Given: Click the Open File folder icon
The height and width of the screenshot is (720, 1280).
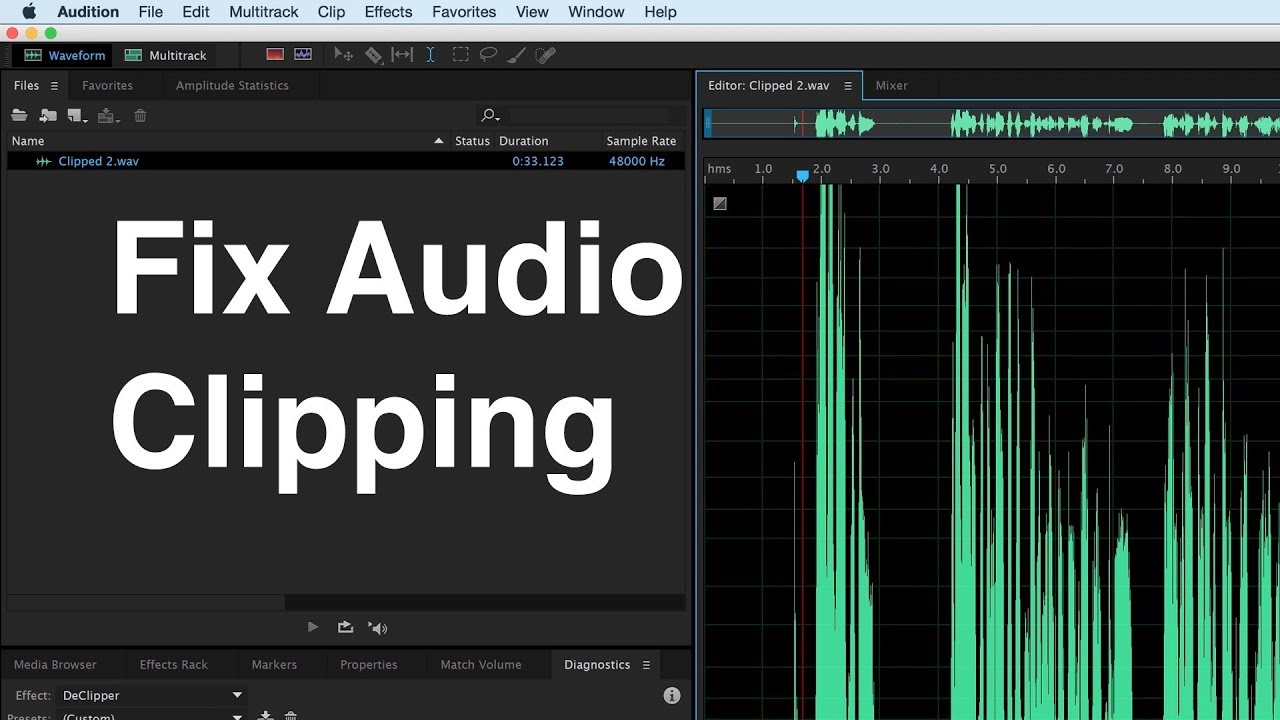Looking at the screenshot, I should coord(19,116).
